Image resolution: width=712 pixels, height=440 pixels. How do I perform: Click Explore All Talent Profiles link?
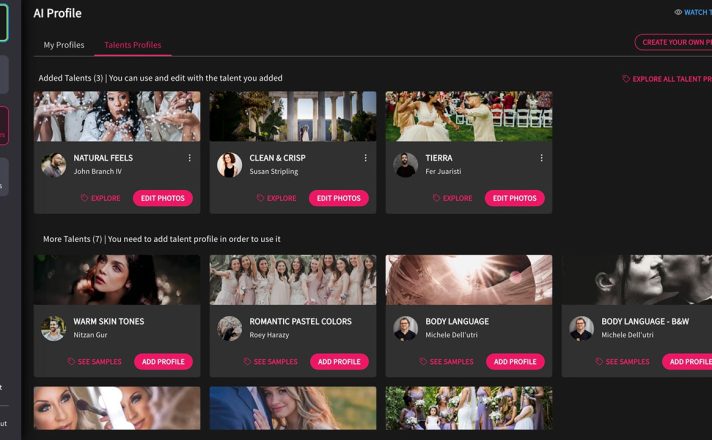(x=667, y=79)
